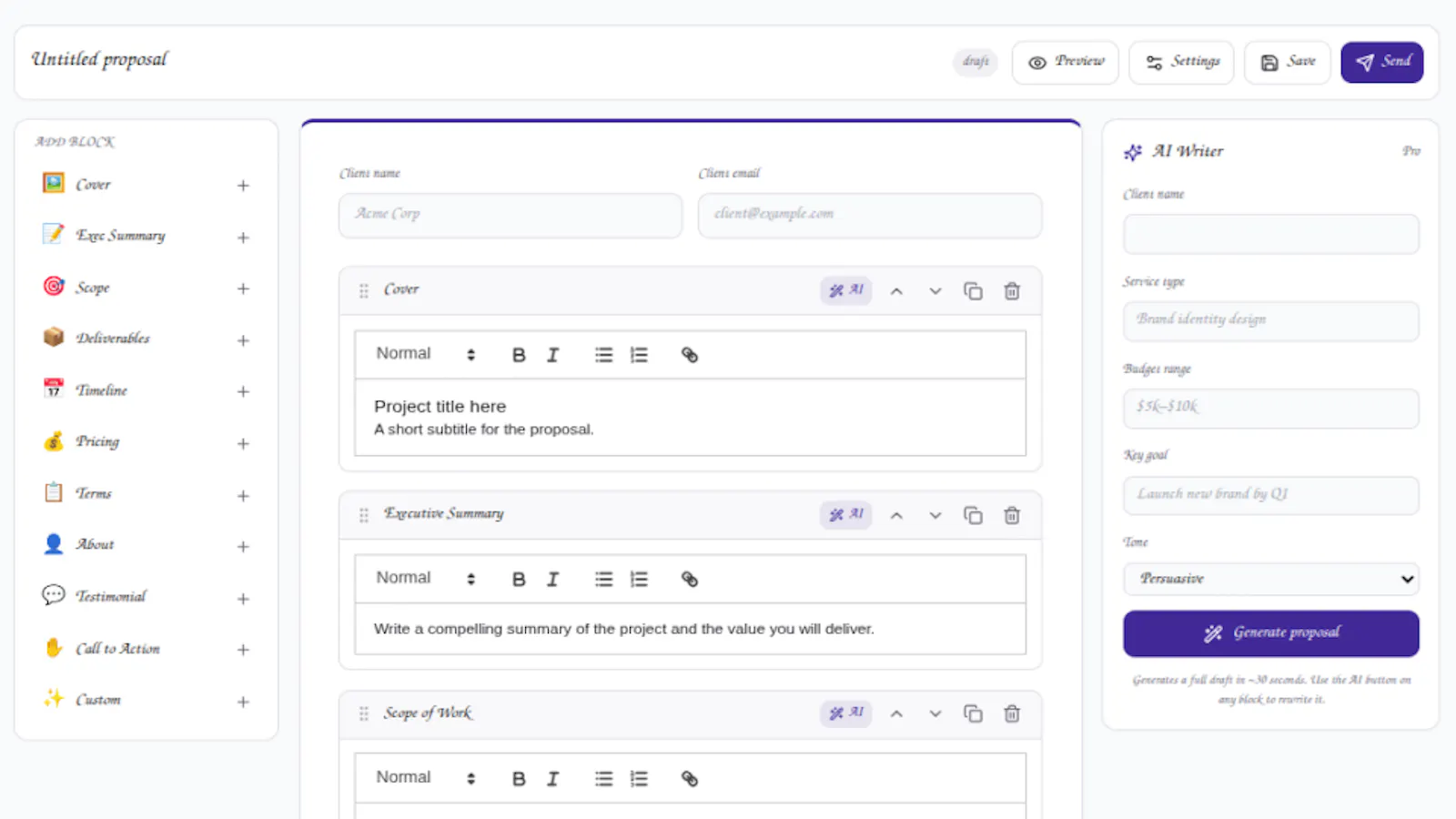Move the Cover block up

(896, 291)
